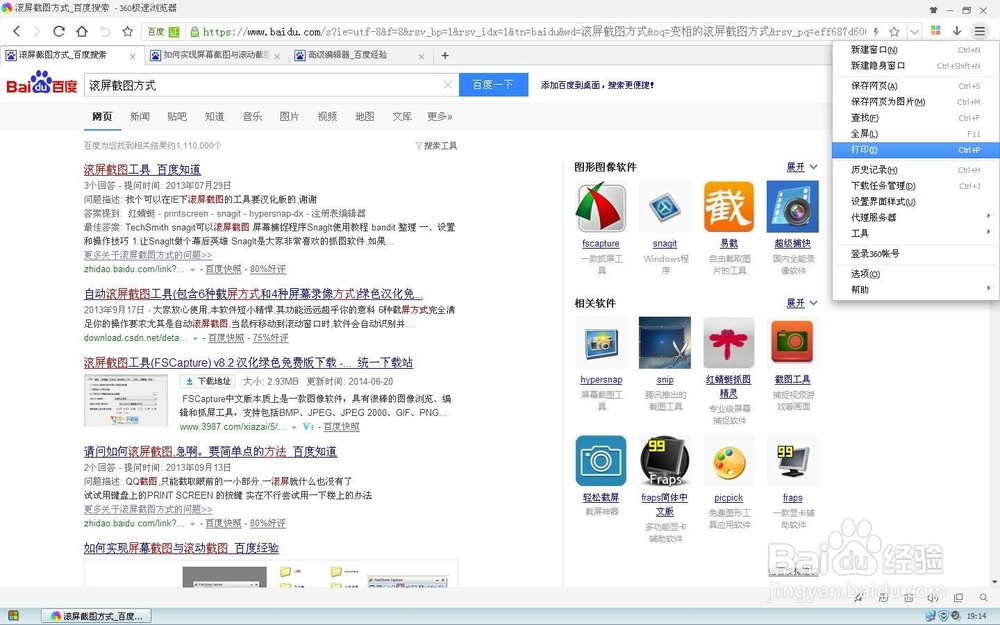This screenshot has height=625, width=1000.
Task: Click the 百度一下 search button
Action: coord(494,85)
